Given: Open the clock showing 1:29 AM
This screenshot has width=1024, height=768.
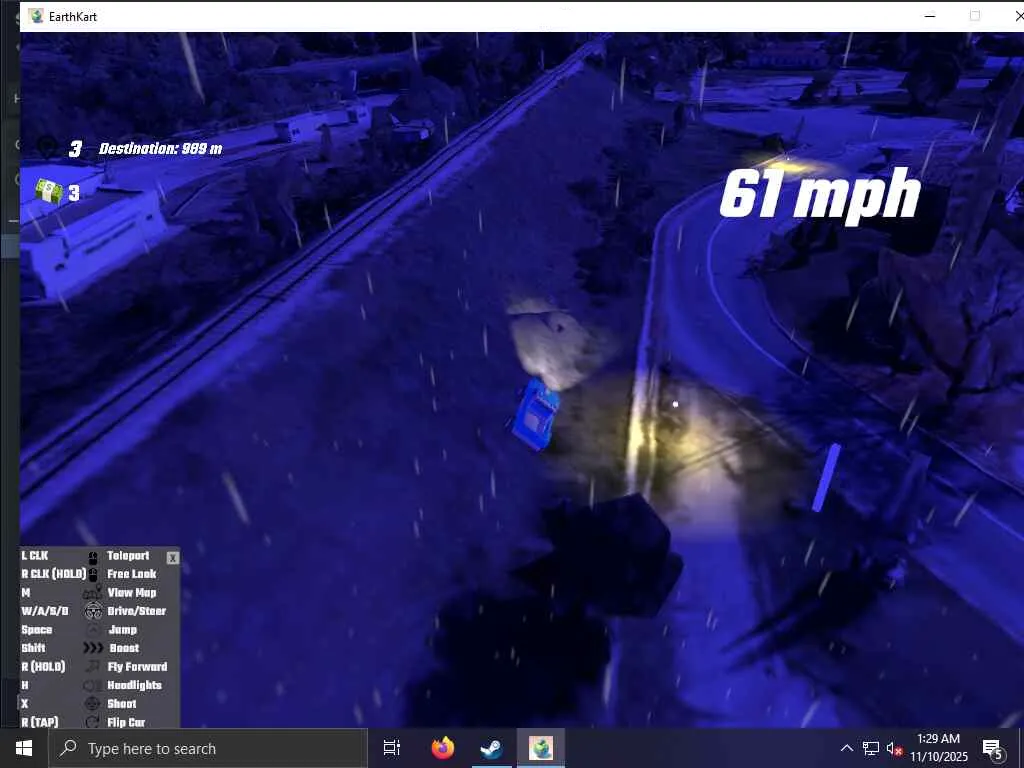Looking at the screenshot, I should (938, 748).
